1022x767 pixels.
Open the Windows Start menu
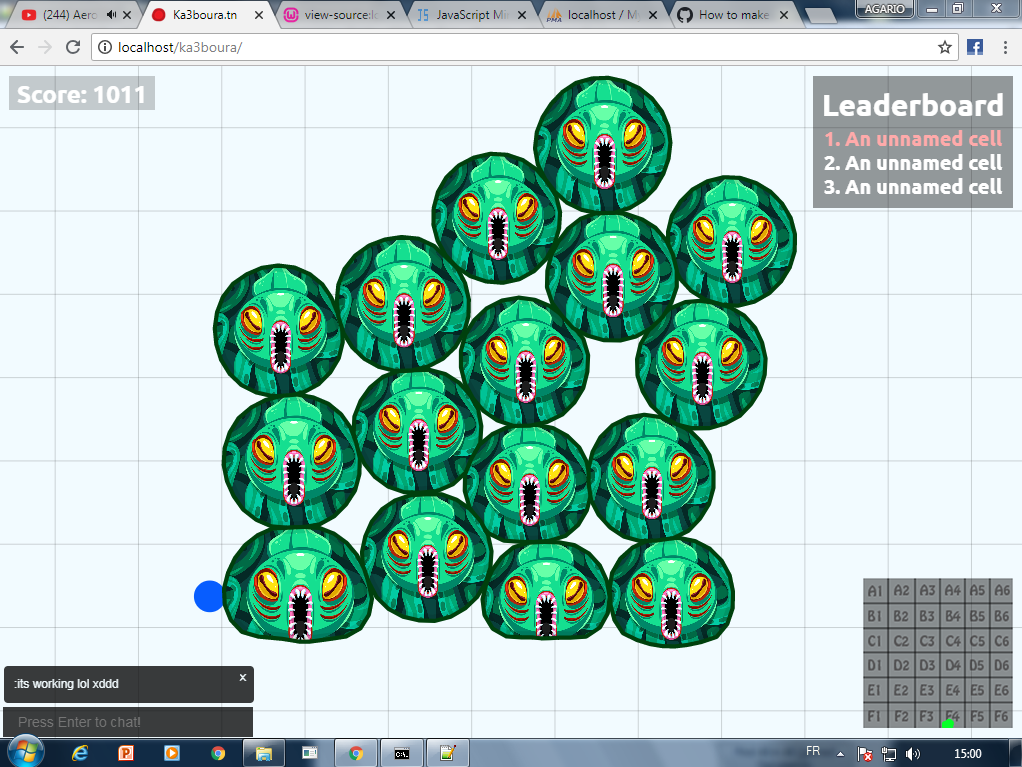click(25, 753)
